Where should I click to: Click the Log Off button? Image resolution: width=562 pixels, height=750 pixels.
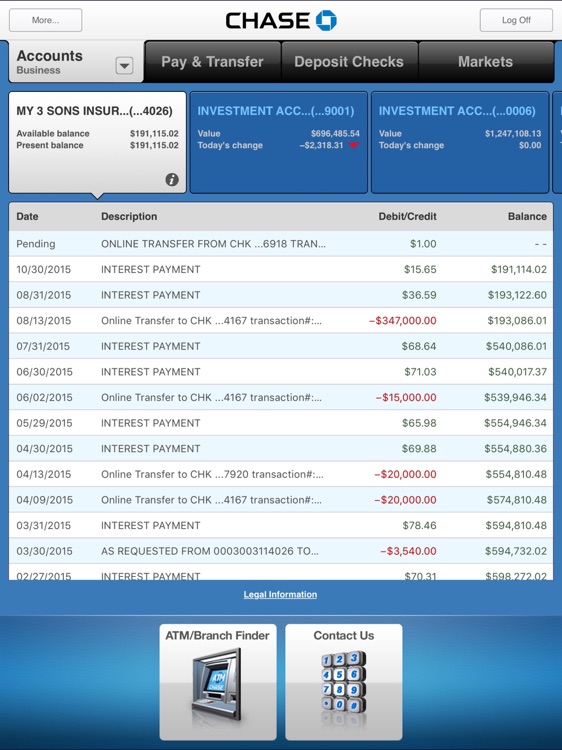516,20
